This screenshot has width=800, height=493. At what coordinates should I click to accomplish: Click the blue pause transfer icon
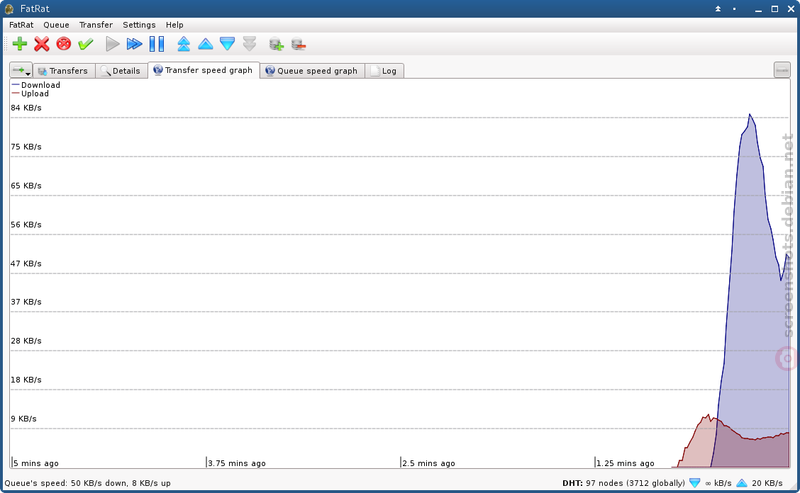point(157,44)
